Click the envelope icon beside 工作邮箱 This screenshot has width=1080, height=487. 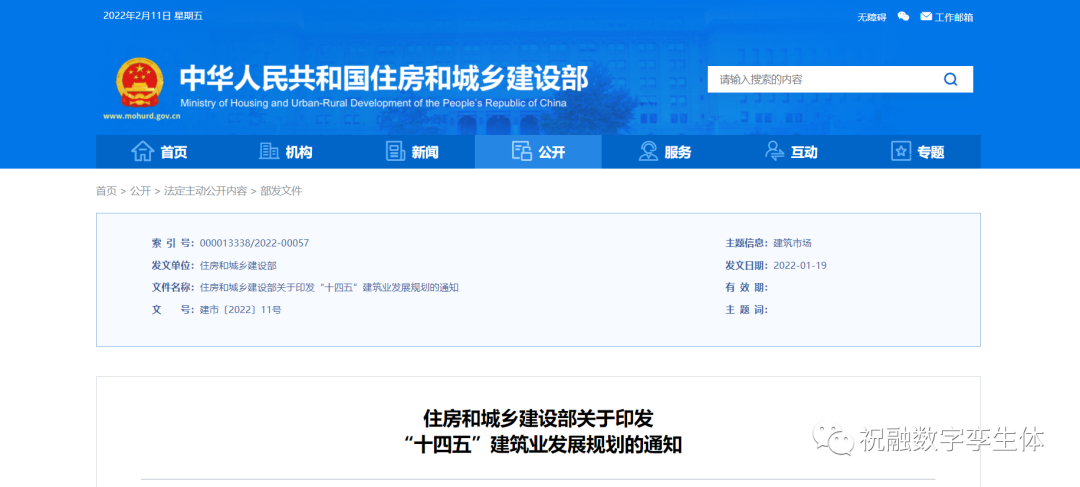[x=926, y=17]
